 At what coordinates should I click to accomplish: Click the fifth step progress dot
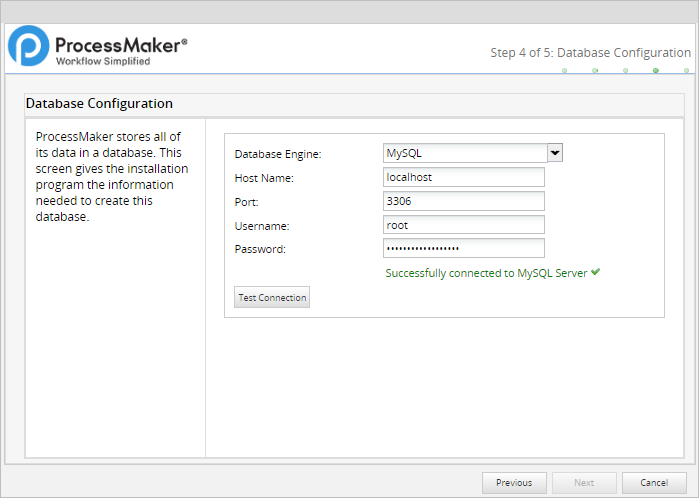click(686, 71)
